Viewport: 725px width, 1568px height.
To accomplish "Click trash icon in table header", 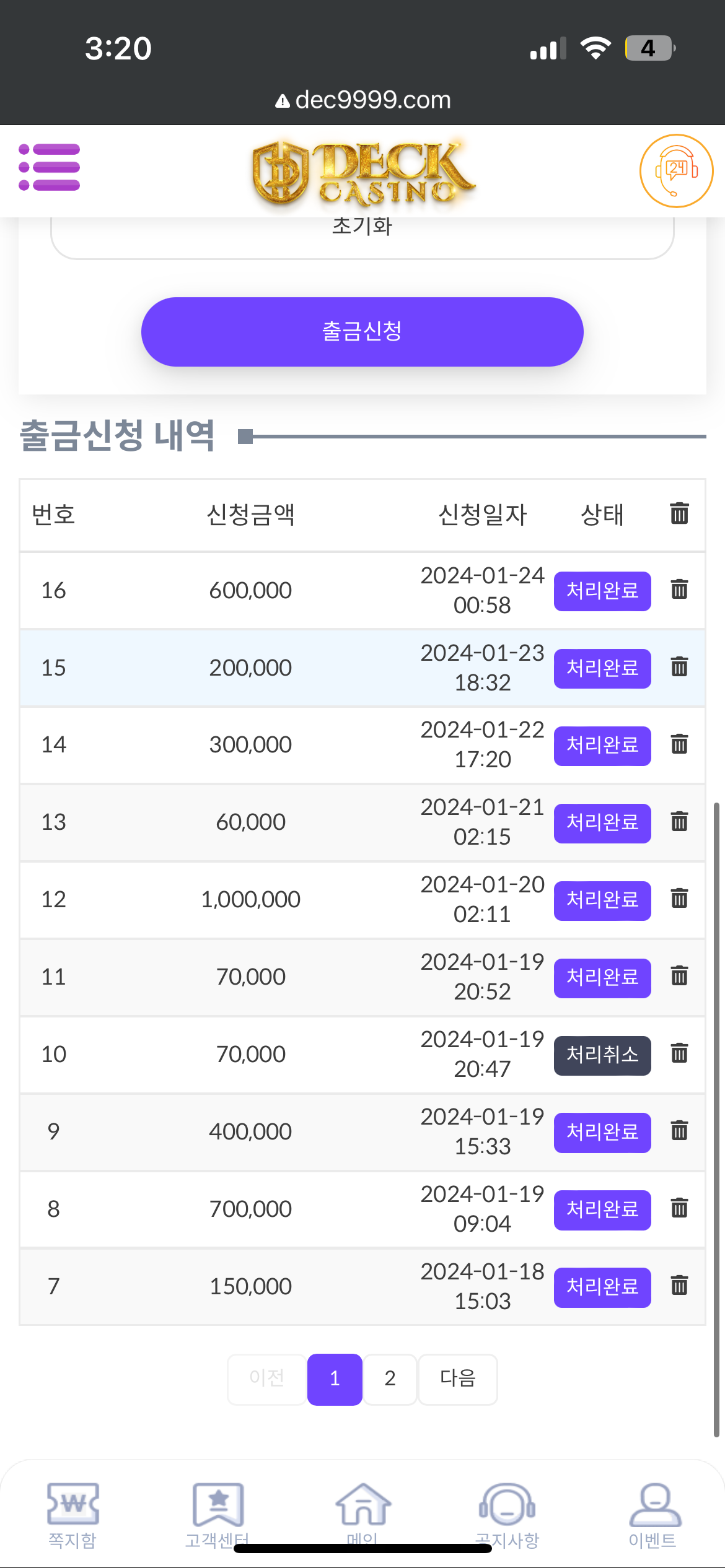I will 679,513.
